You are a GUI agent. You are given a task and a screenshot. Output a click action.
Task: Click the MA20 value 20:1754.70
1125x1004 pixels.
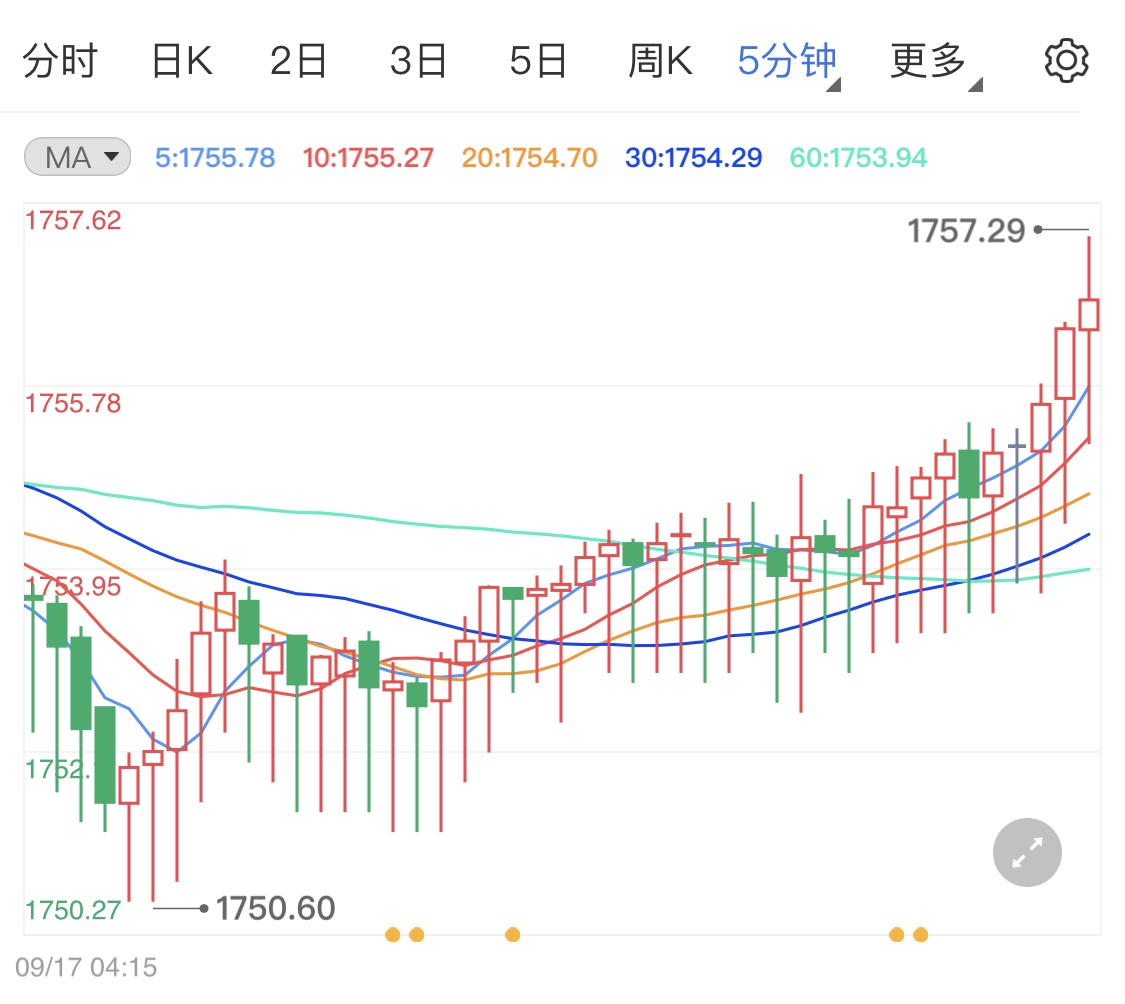click(529, 158)
